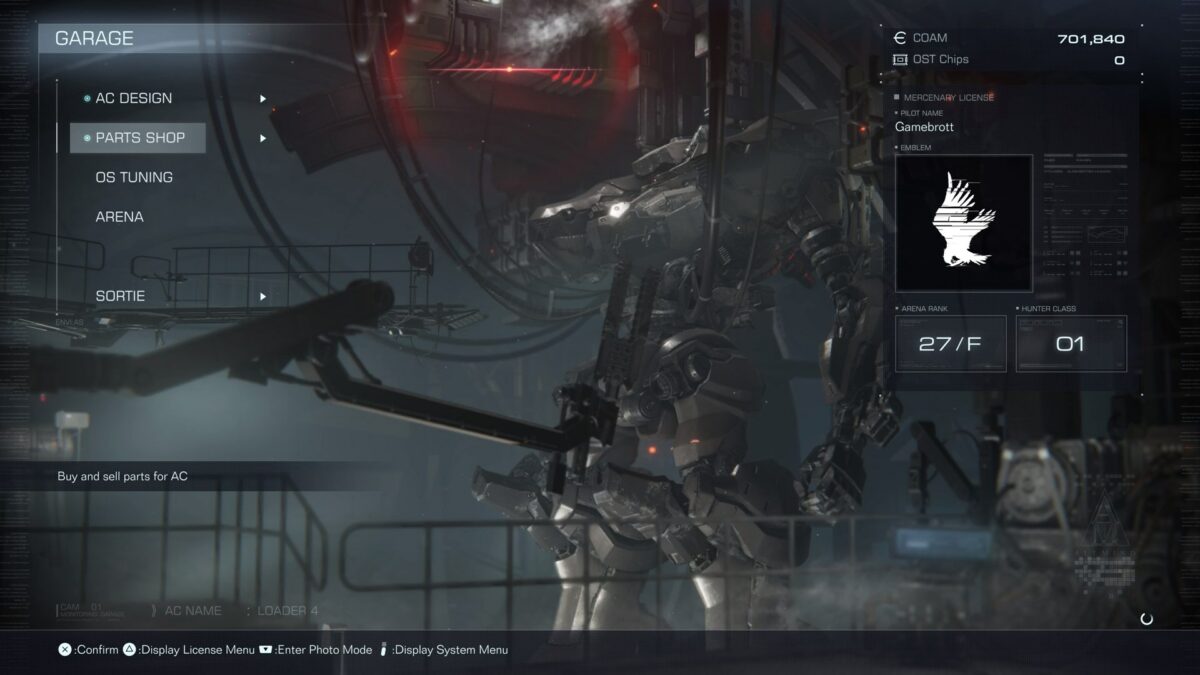Select the OS TUNING menu entry
1200x675 pixels.
(x=137, y=177)
